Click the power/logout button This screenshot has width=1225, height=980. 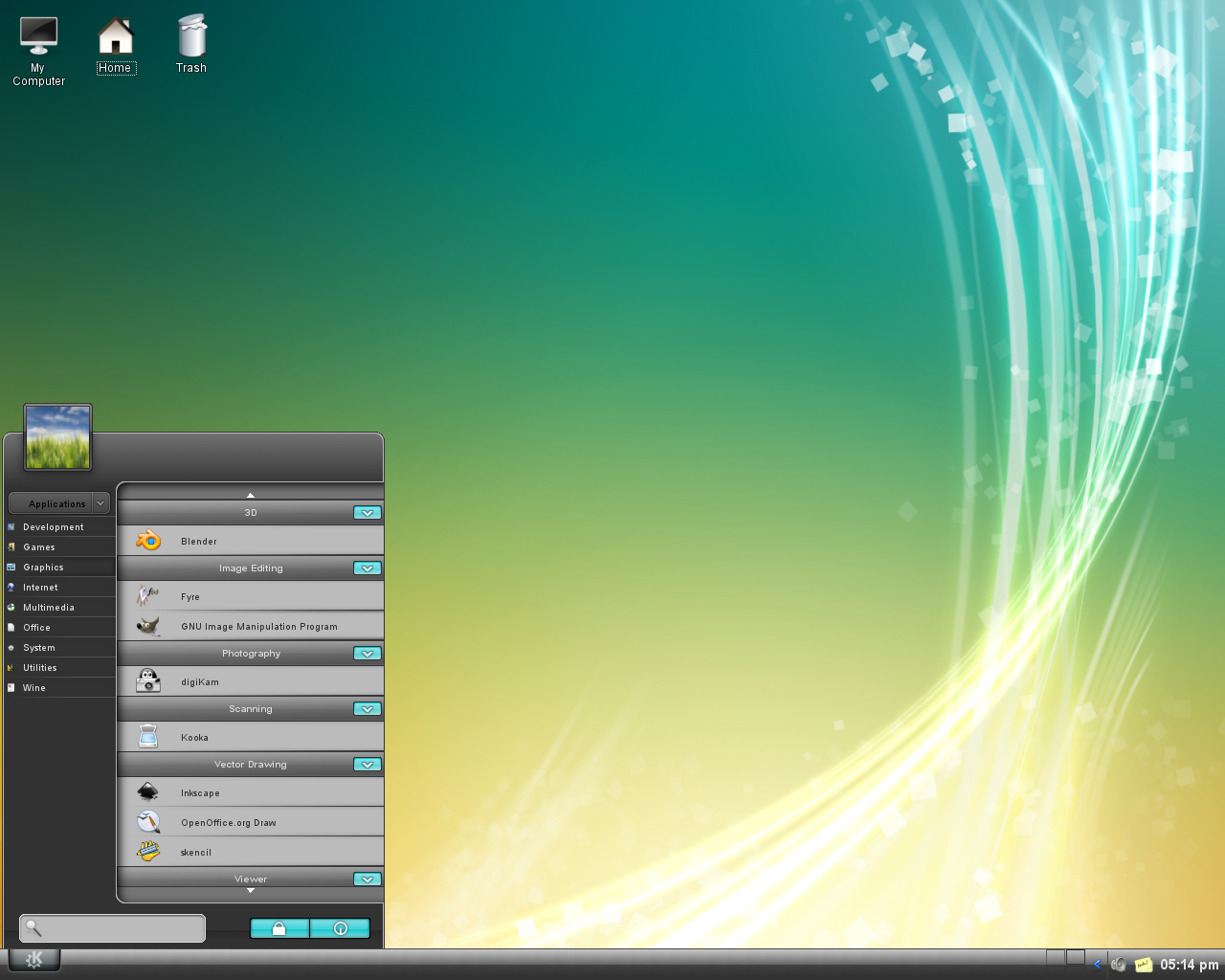click(x=340, y=928)
